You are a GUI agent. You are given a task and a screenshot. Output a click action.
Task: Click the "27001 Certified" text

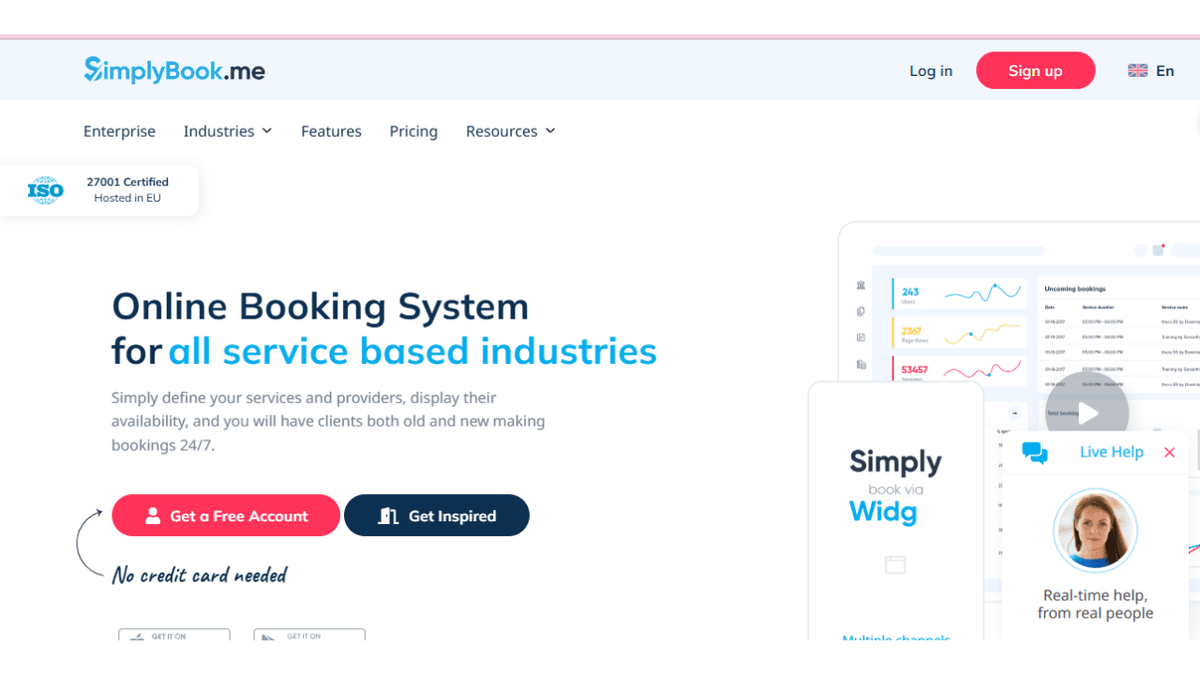[127, 182]
